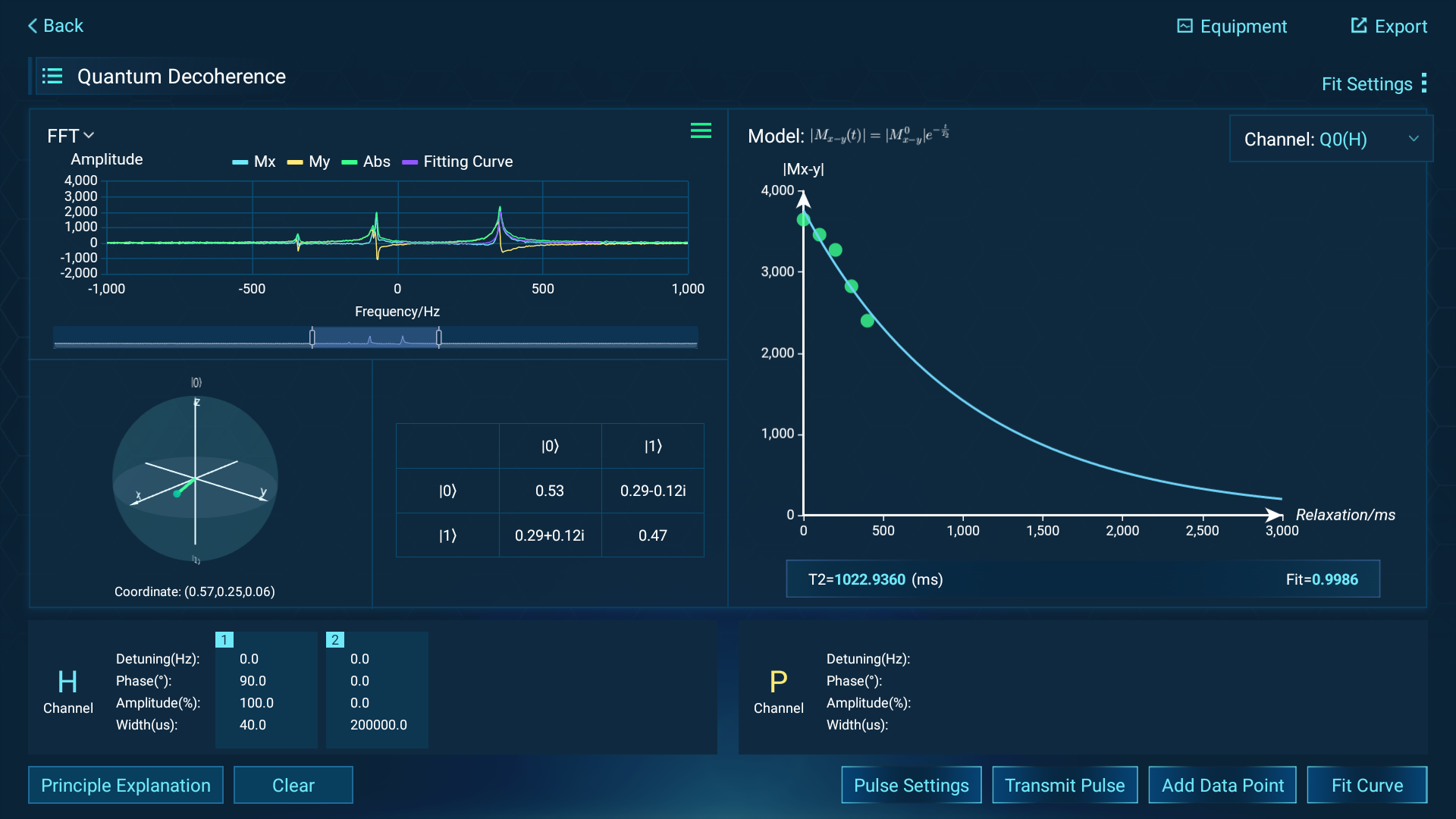The image size is (1456, 819).
Task: Click the frequency range slider below FFT chart
Action: click(375, 337)
